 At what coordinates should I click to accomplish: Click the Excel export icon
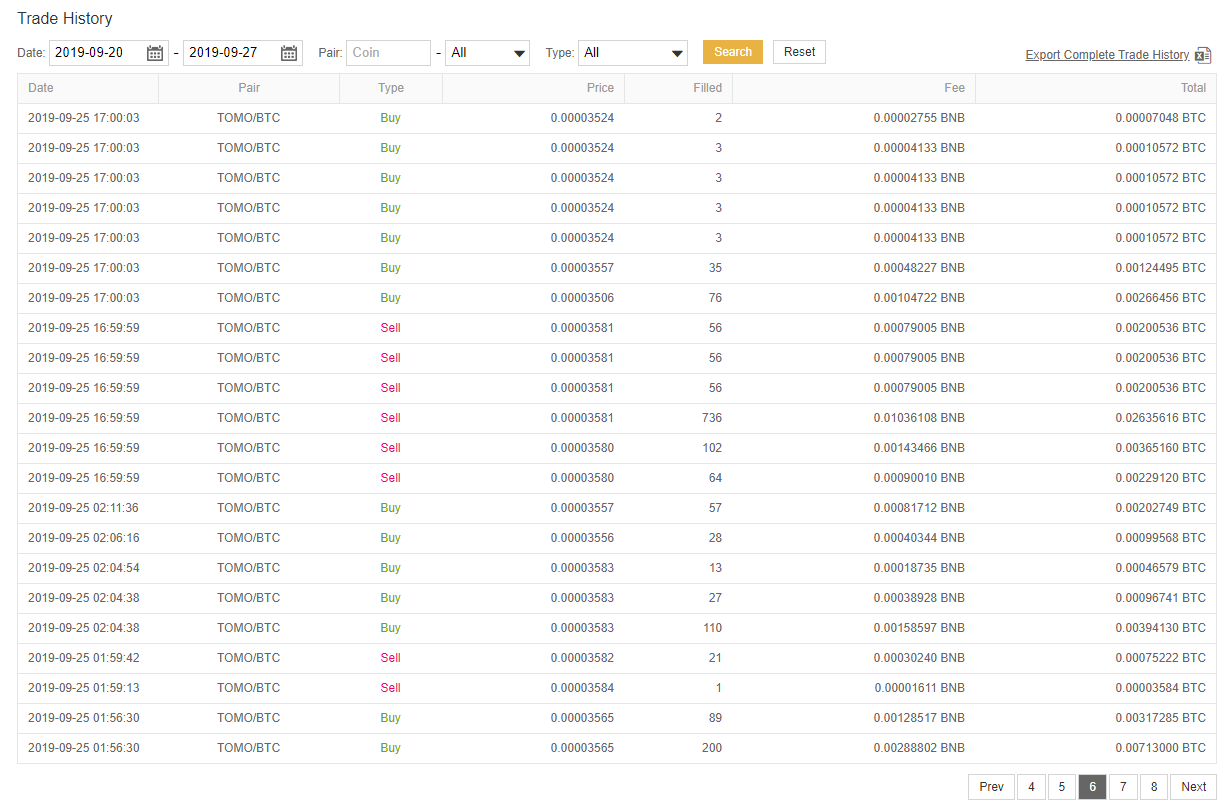(1203, 55)
